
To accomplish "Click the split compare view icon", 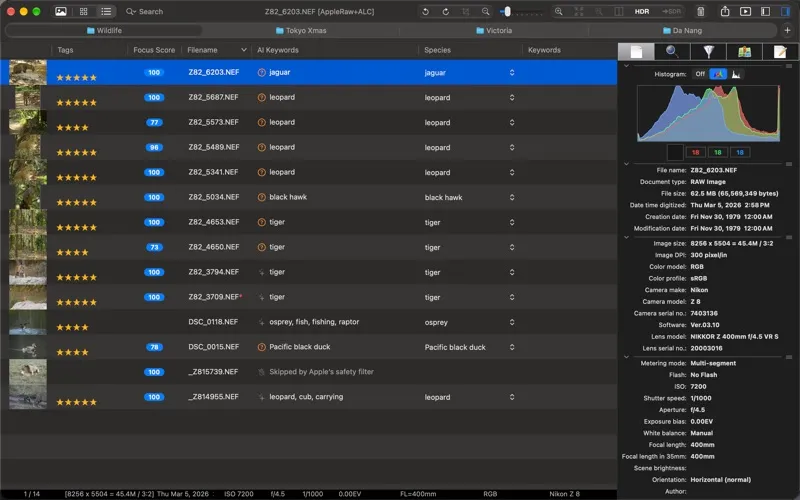I will [x=618, y=11].
